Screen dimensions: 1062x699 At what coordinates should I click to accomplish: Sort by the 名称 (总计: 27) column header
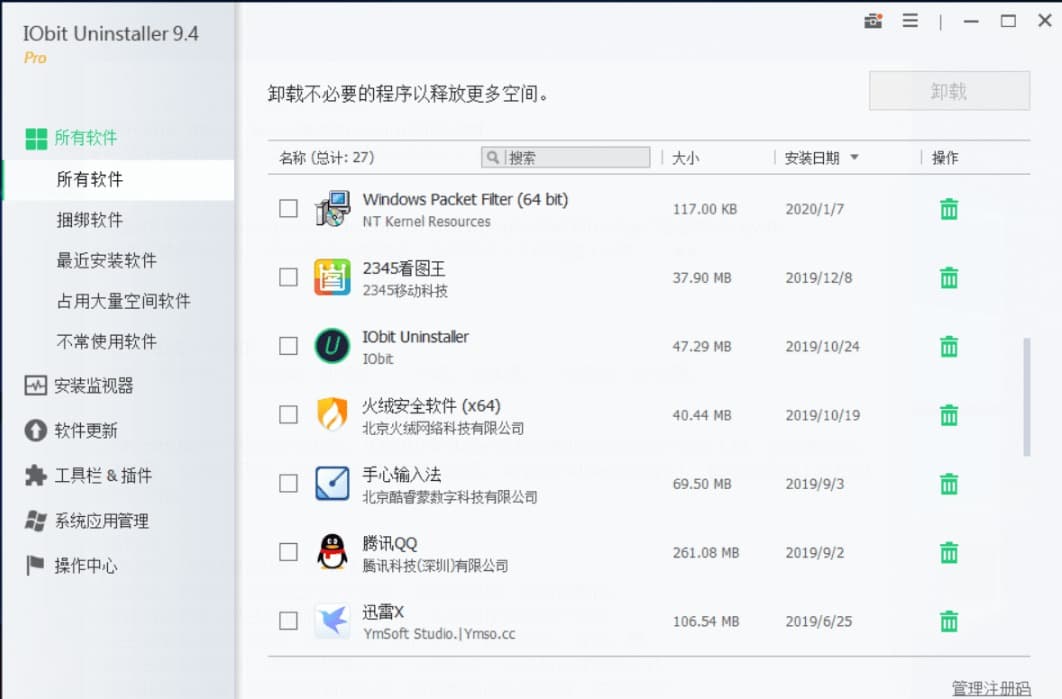point(326,158)
